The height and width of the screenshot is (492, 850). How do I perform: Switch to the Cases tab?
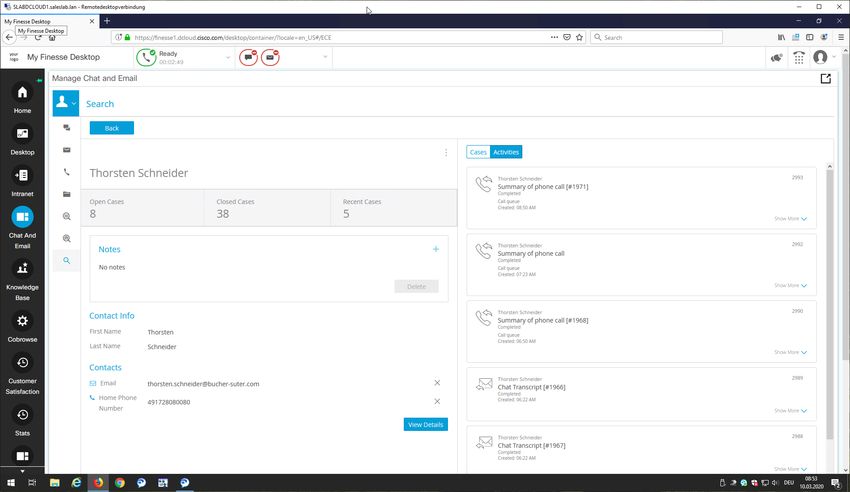(x=478, y=152)
